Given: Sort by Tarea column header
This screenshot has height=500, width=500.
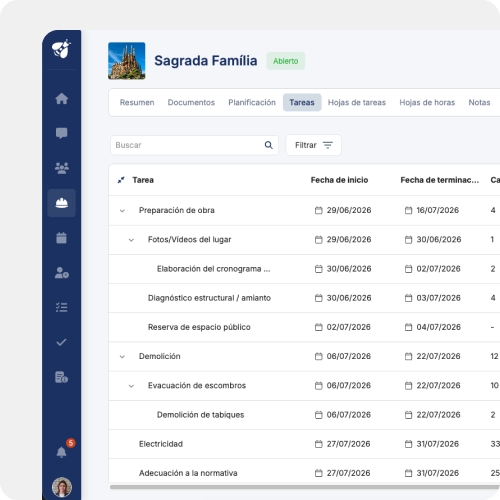Looking at the screenshot, I should point(143,180).
